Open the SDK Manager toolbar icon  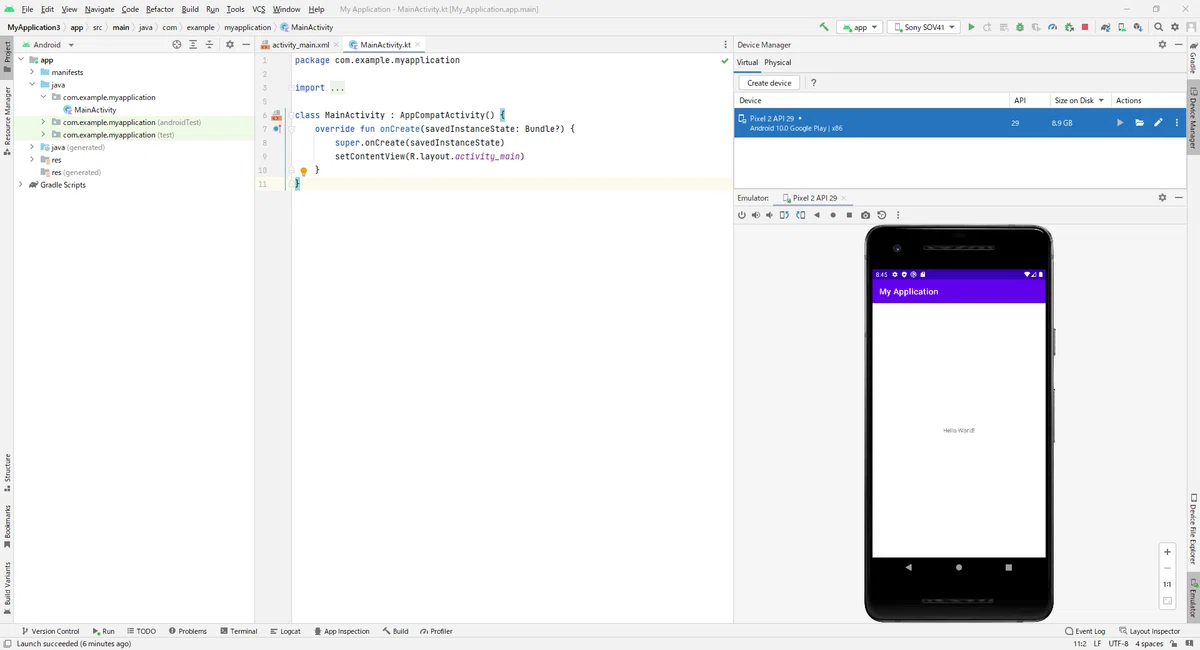[1138, 27]
